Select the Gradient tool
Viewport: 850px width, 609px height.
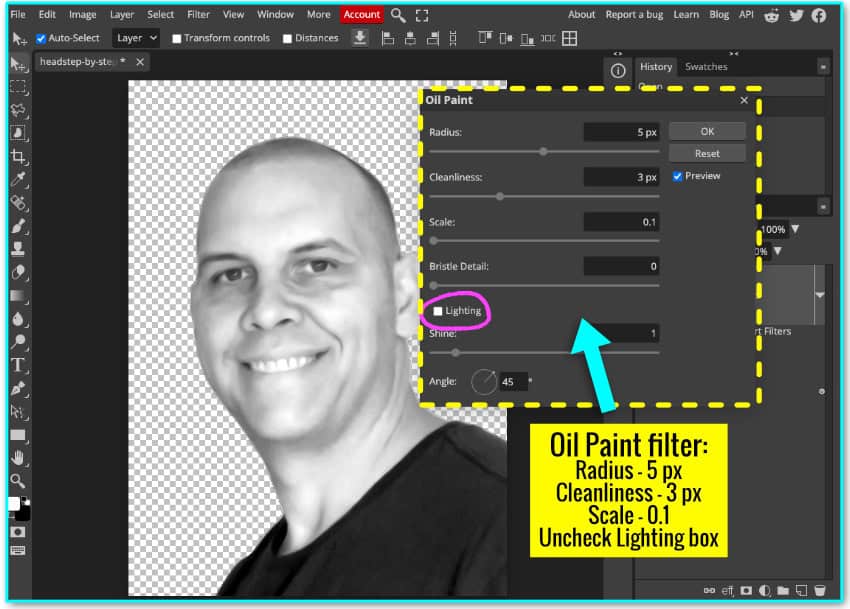pos(18,296)
